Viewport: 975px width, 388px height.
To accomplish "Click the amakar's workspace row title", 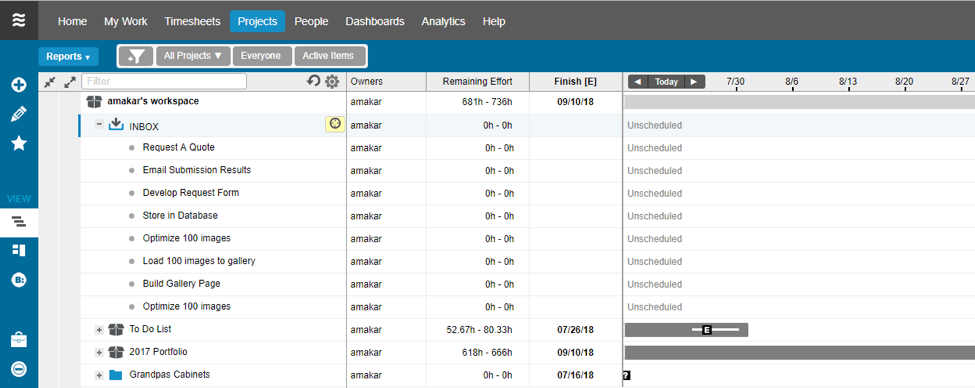I will pos(153,101).
